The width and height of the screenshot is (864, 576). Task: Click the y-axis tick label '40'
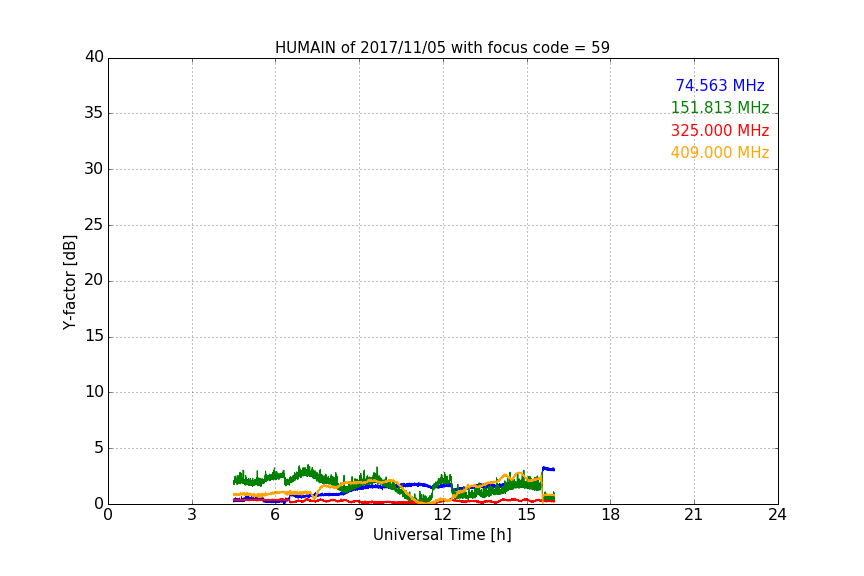94,57
